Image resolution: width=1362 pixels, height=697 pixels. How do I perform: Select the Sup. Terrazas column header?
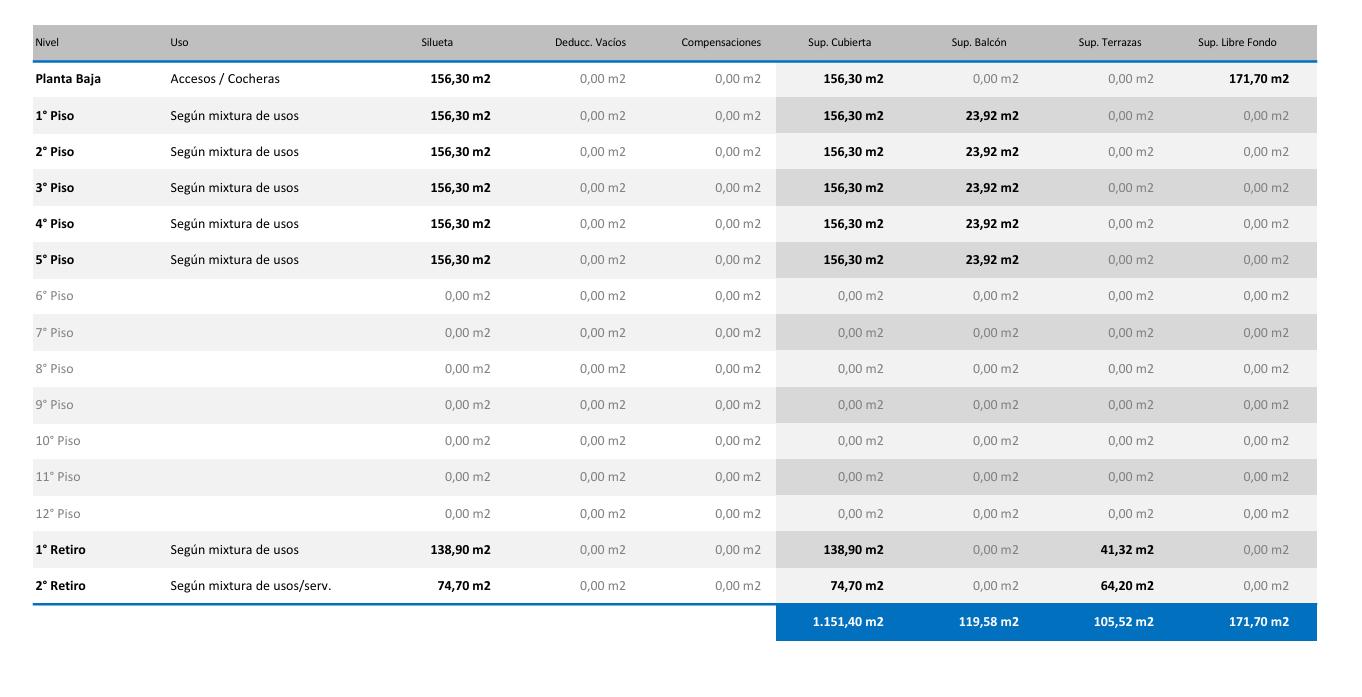1109,43
